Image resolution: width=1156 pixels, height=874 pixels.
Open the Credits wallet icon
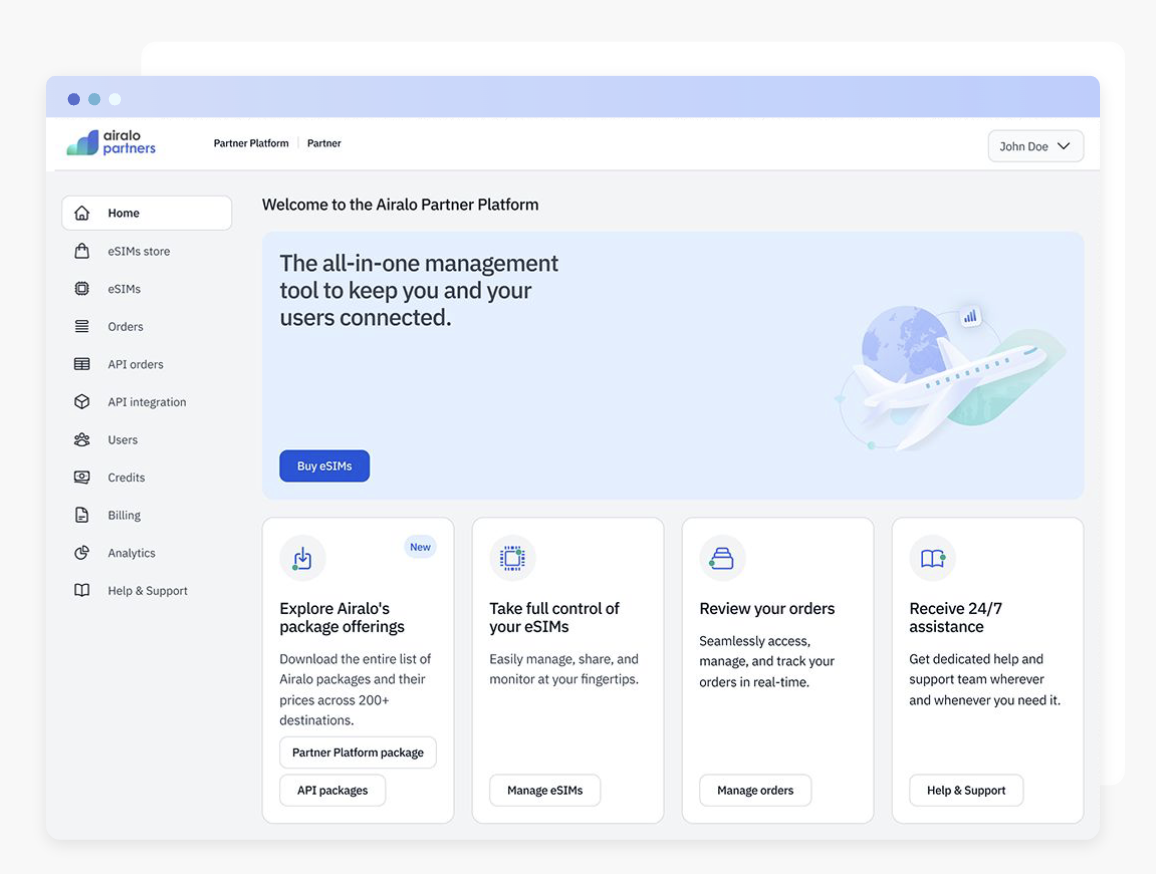[82, 478]
